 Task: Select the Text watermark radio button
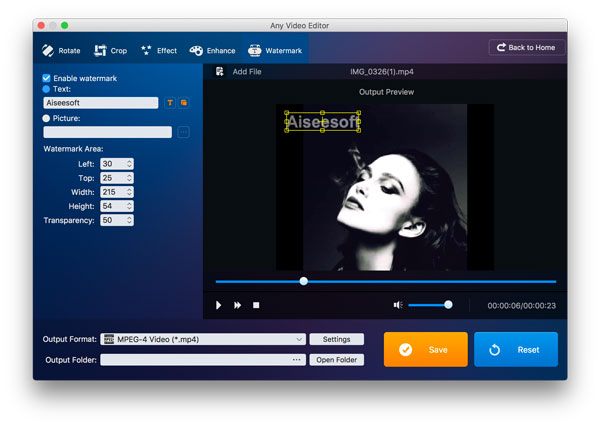[x=47, y=89]
